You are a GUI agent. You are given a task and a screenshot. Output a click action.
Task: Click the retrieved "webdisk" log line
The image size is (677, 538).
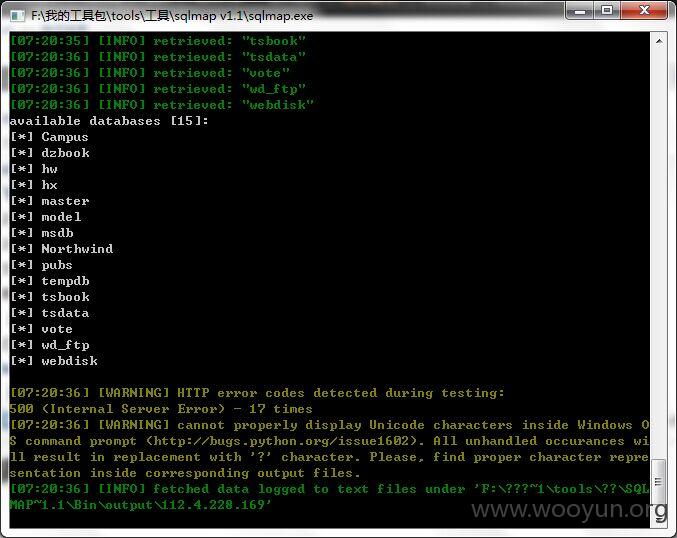pos(162,105)
